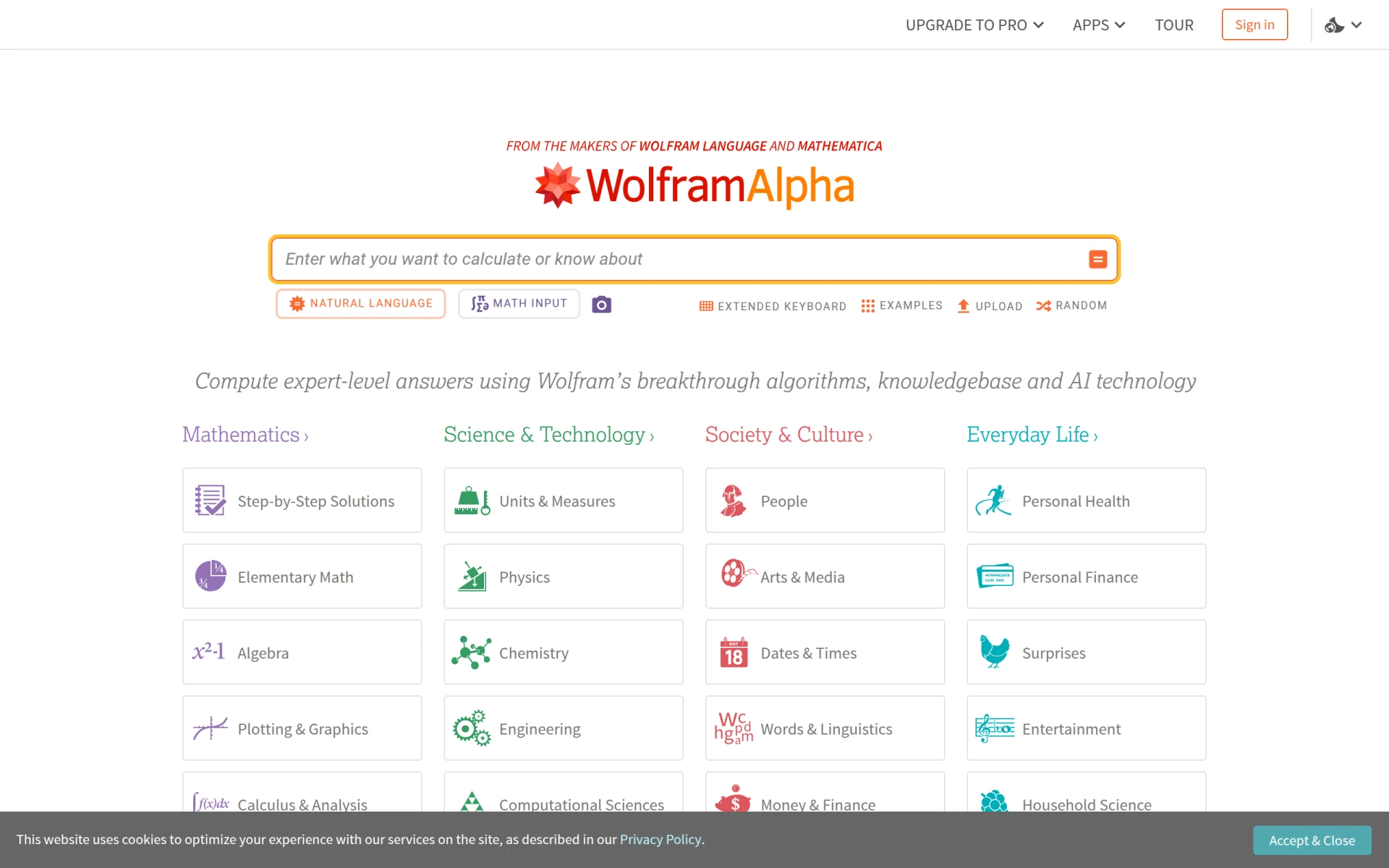The width and height of the screenshot is (1389, 868).
Task: Click the Physics inclined plane icon
Action: click(x=472, y=576)
